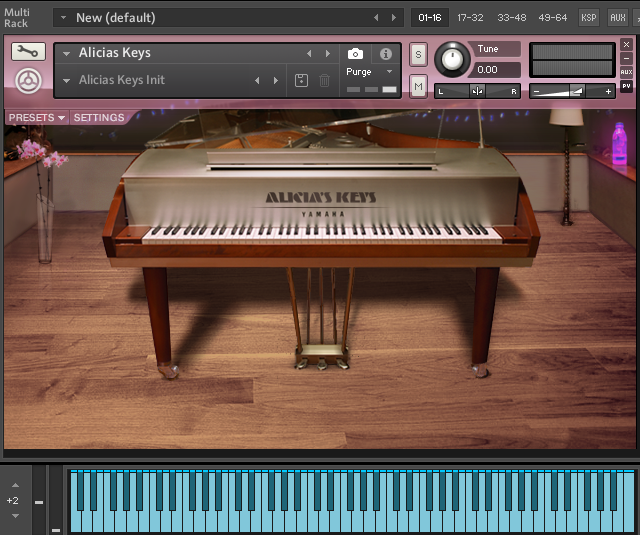Click the Tune knob
The image size is (640, 535).
(452, 60)
